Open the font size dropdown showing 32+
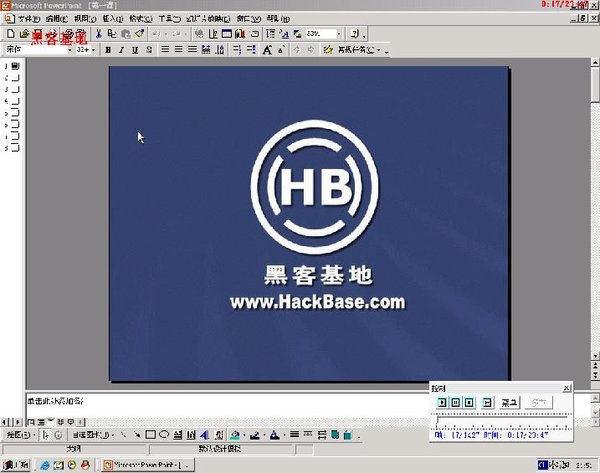 pos(93,50)
